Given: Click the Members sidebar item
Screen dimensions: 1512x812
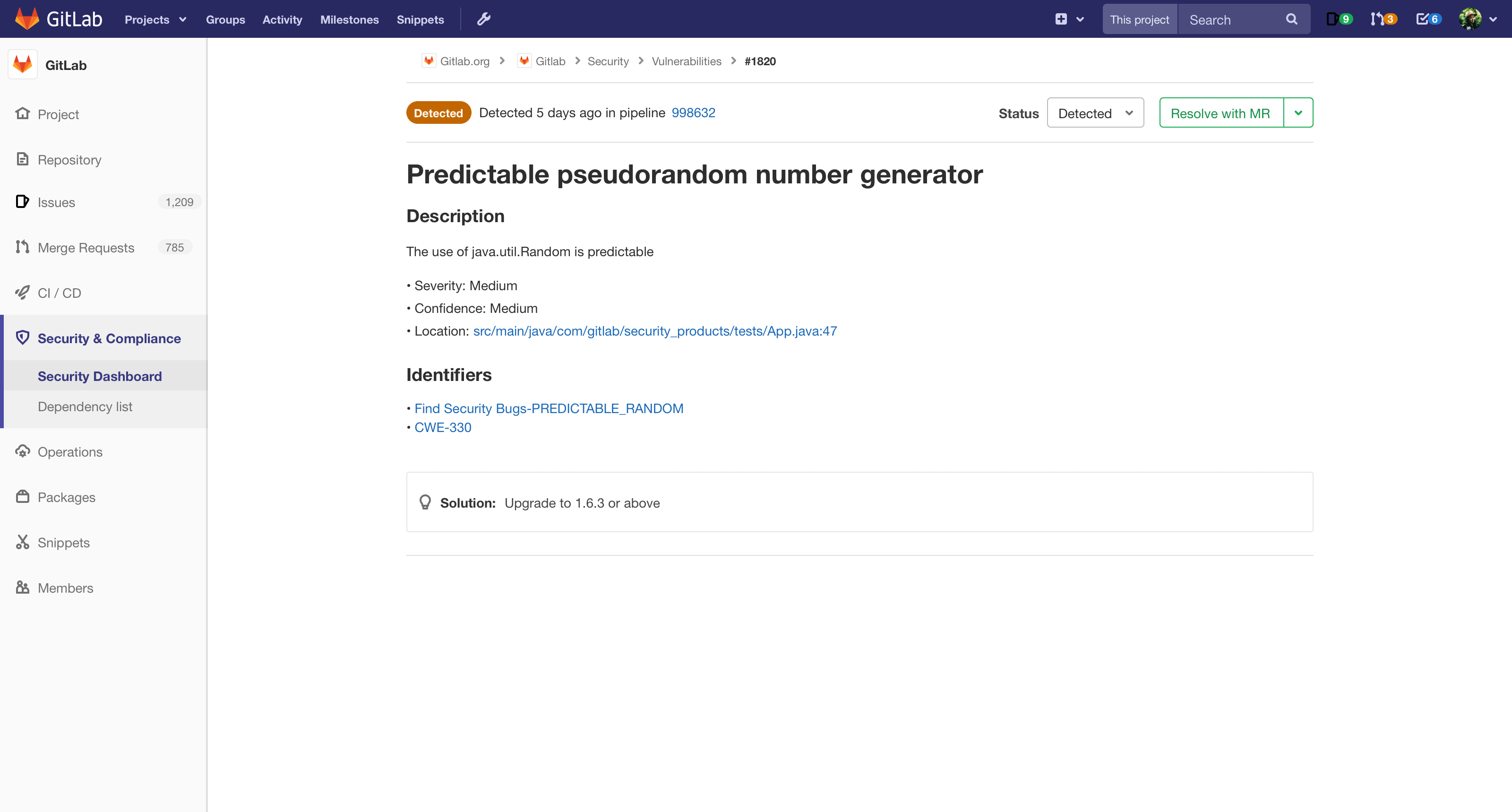Looking at the screenshot, I should coord(65,587).
